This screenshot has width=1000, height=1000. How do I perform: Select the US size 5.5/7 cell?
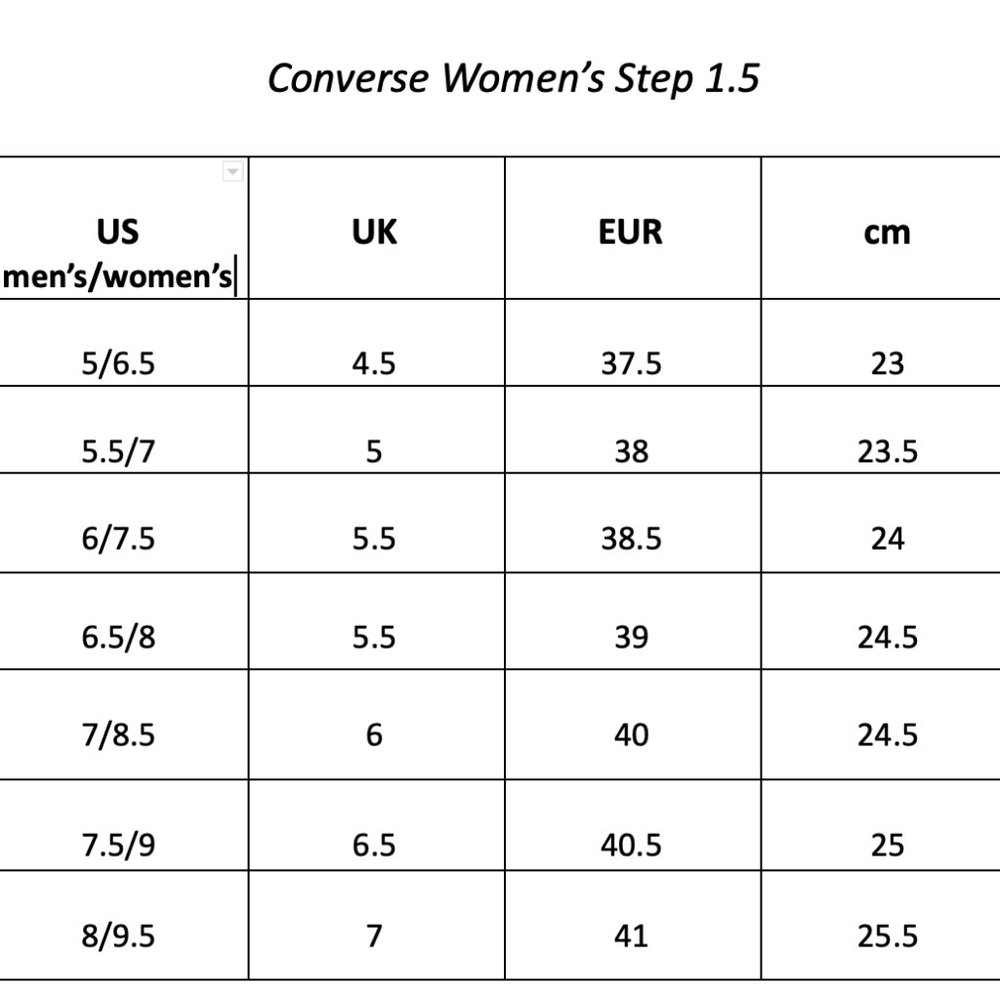pos(119,452)
